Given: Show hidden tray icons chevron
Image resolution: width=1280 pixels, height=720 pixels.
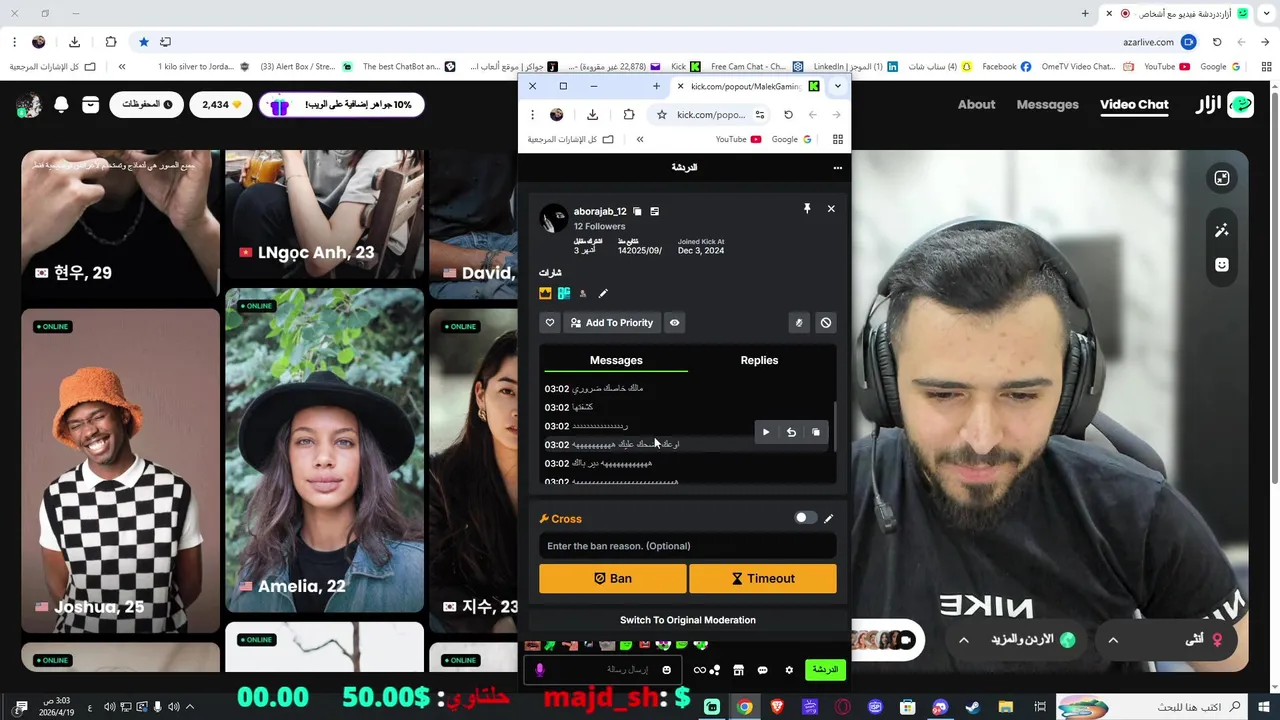Looking at the screenshot, I should [x=189, y=707].
